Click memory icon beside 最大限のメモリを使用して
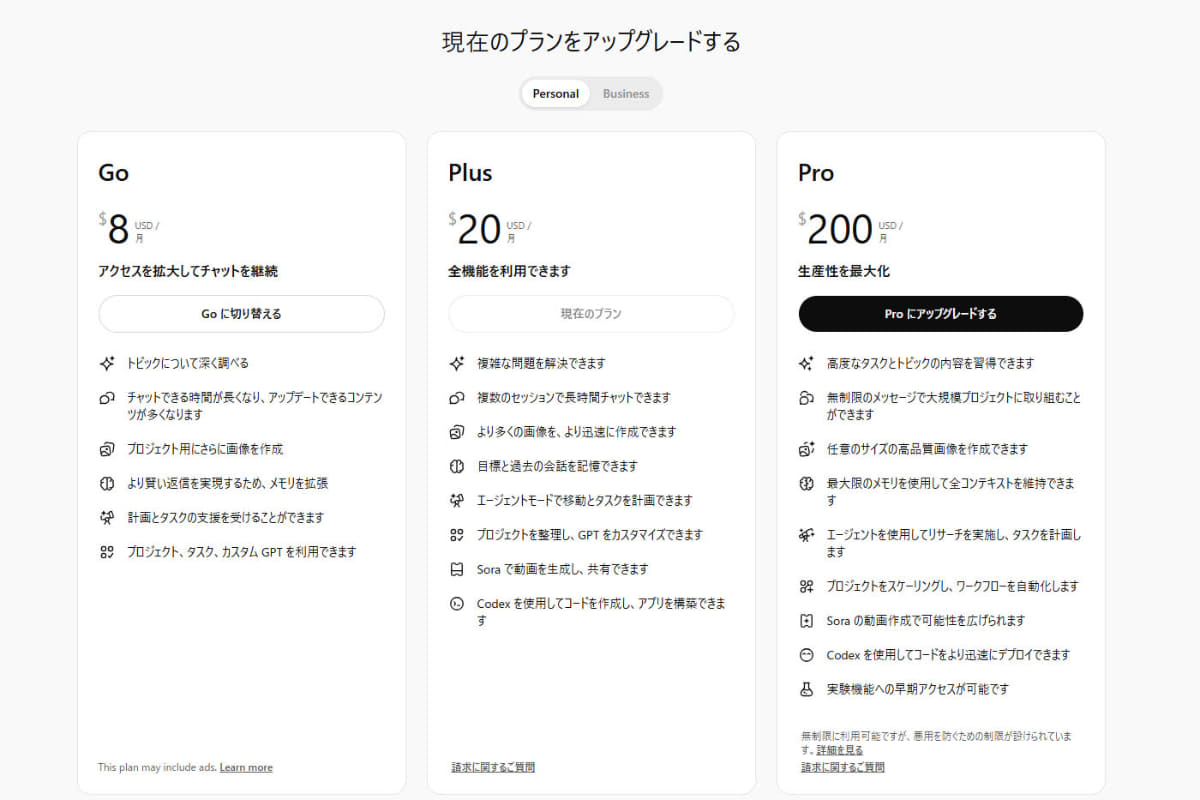1200x800 pixels. pyautogui.click(x=807, y=484)
